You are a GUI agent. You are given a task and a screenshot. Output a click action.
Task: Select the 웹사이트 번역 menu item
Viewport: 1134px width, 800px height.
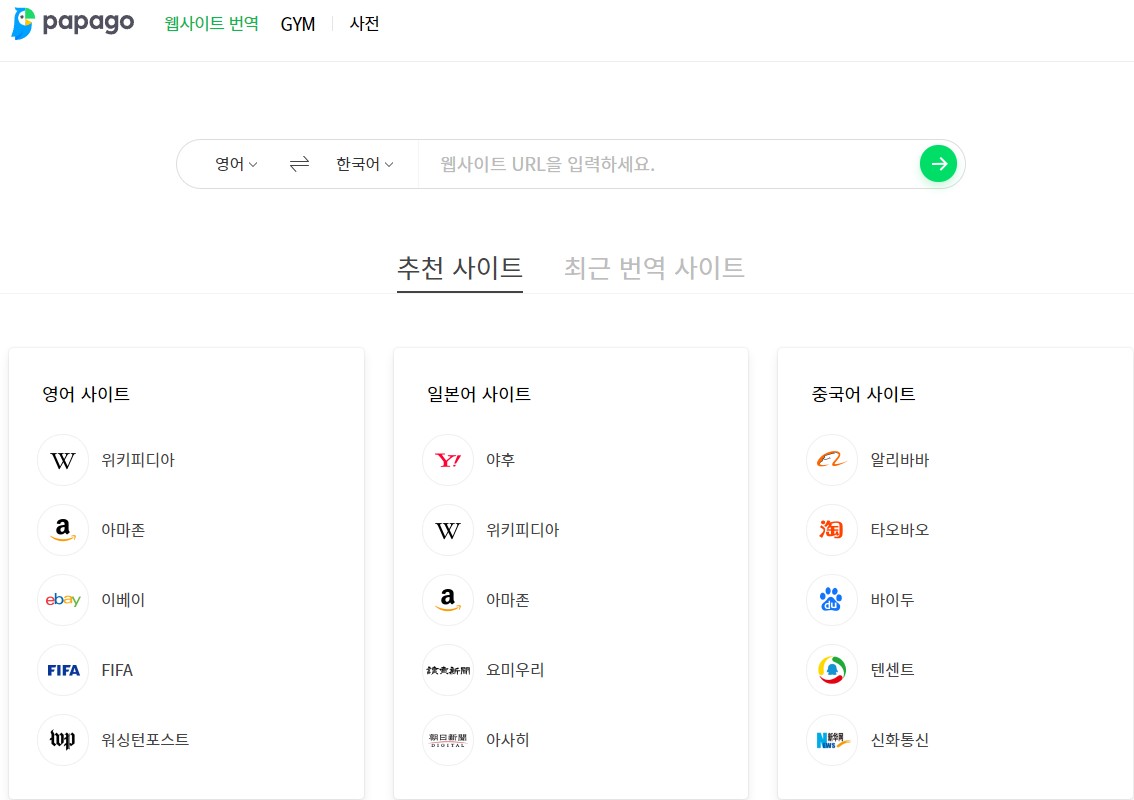211,23
